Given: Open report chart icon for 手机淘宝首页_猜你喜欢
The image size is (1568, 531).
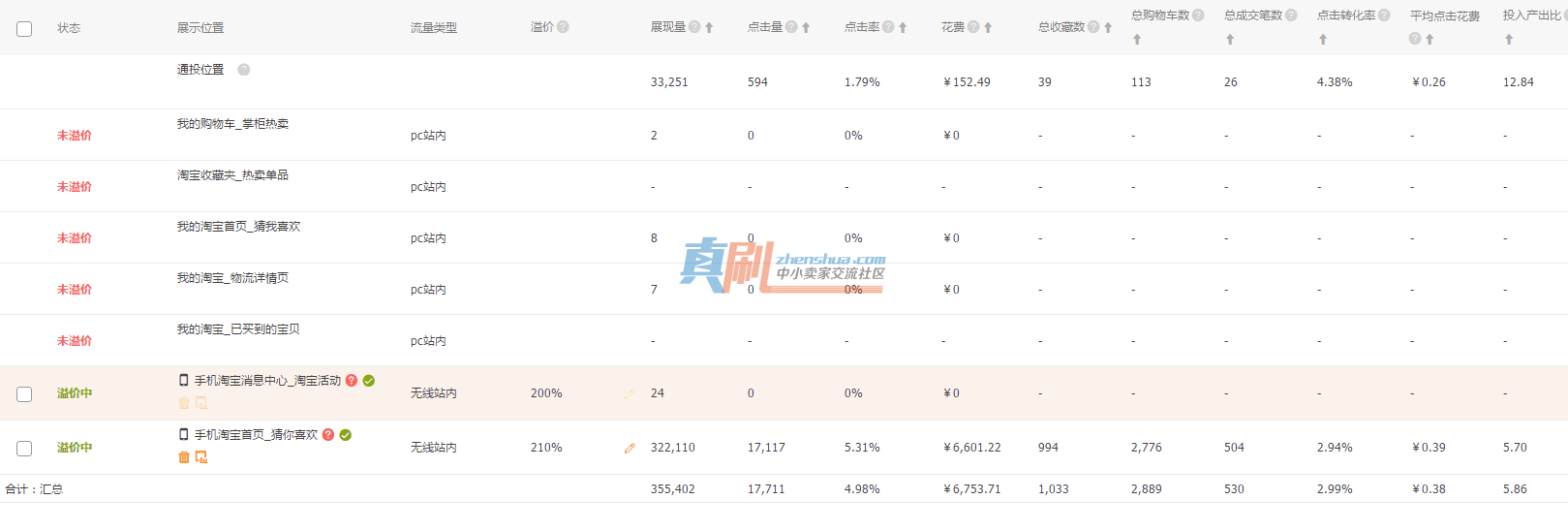Looking at the screenshot, I should (x=201, y=457).
